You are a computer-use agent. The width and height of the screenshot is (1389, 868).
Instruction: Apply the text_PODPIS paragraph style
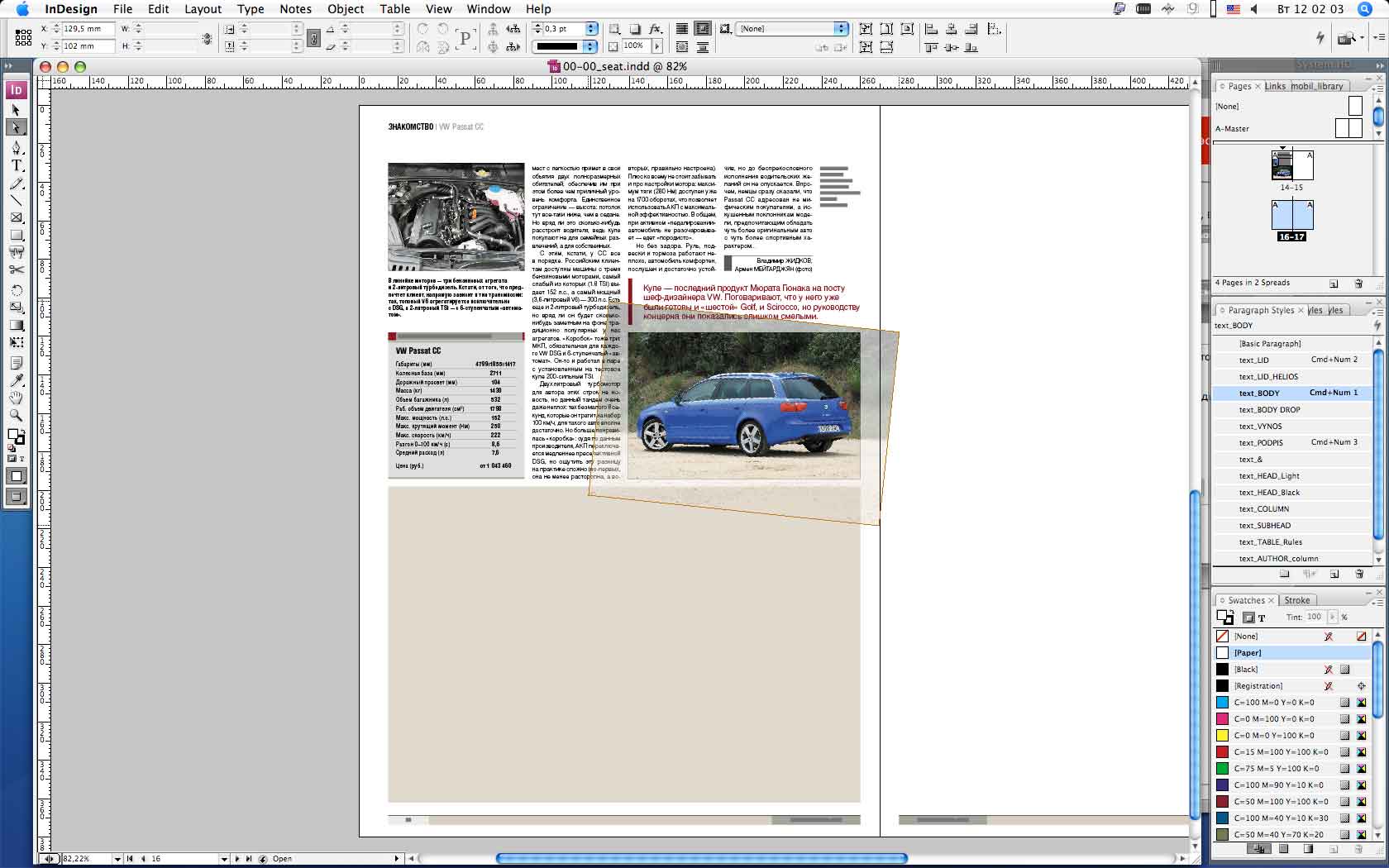1291,442
